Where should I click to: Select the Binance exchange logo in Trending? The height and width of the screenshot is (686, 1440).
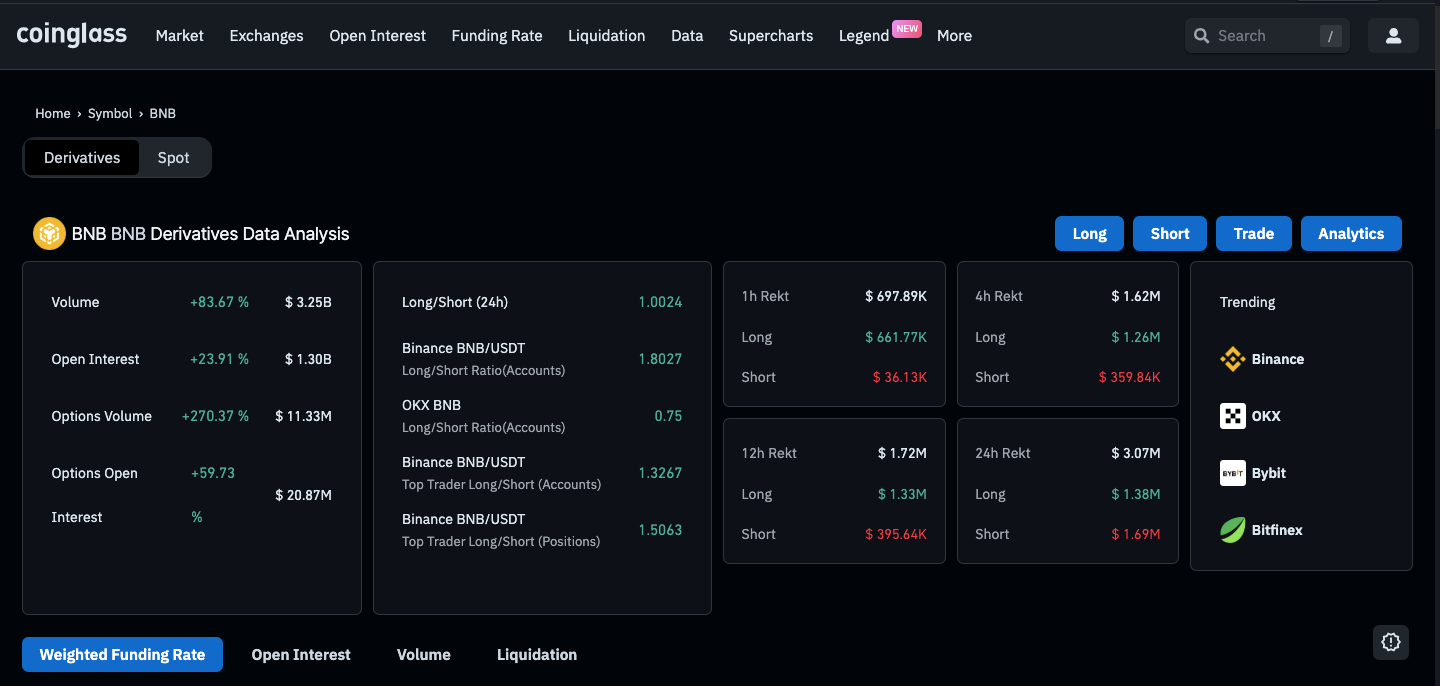(x=1232, y=359)
